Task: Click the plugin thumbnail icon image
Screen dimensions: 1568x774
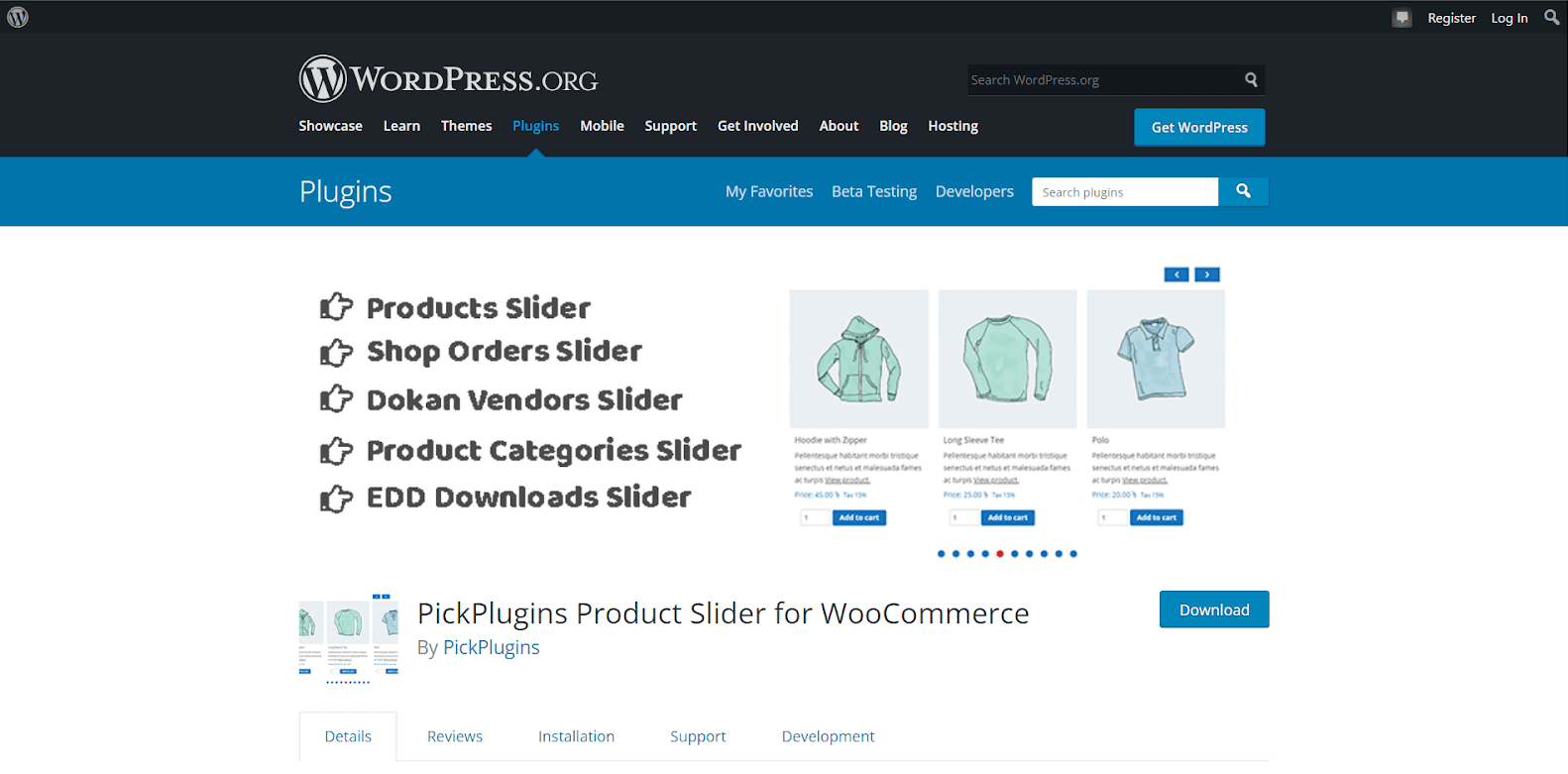Action: [x=349, y=638]
